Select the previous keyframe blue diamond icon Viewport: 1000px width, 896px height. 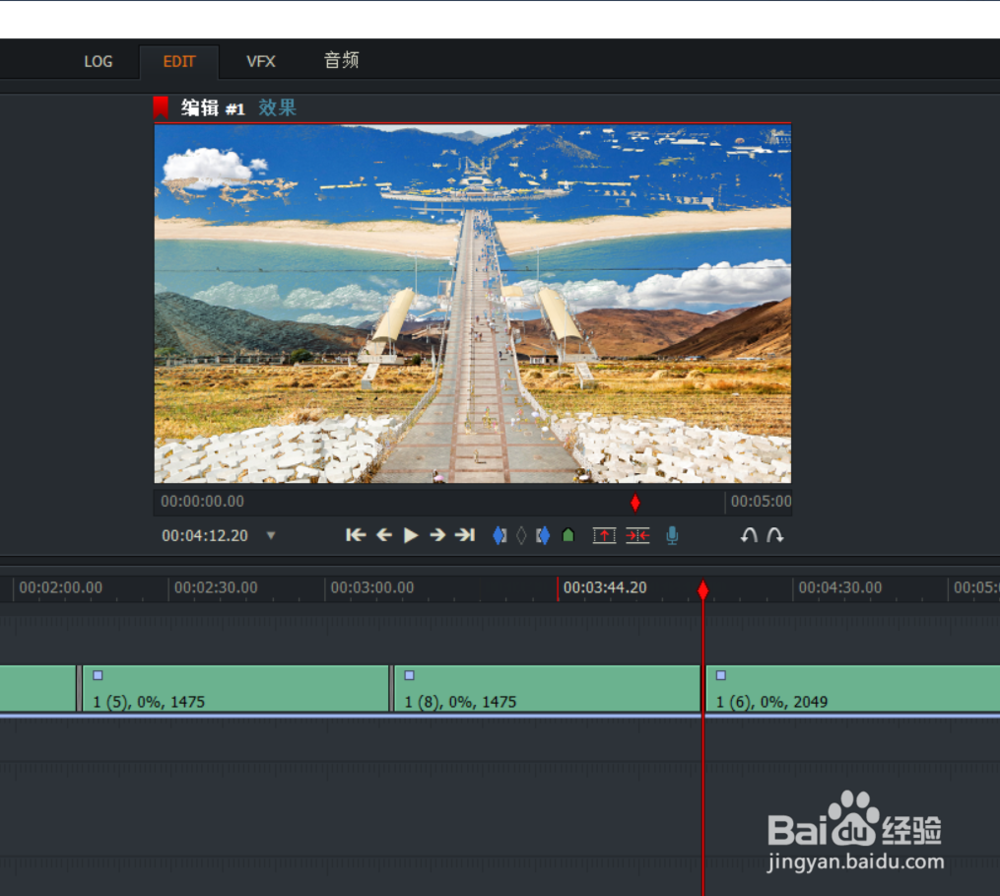[x=499, y=535]
